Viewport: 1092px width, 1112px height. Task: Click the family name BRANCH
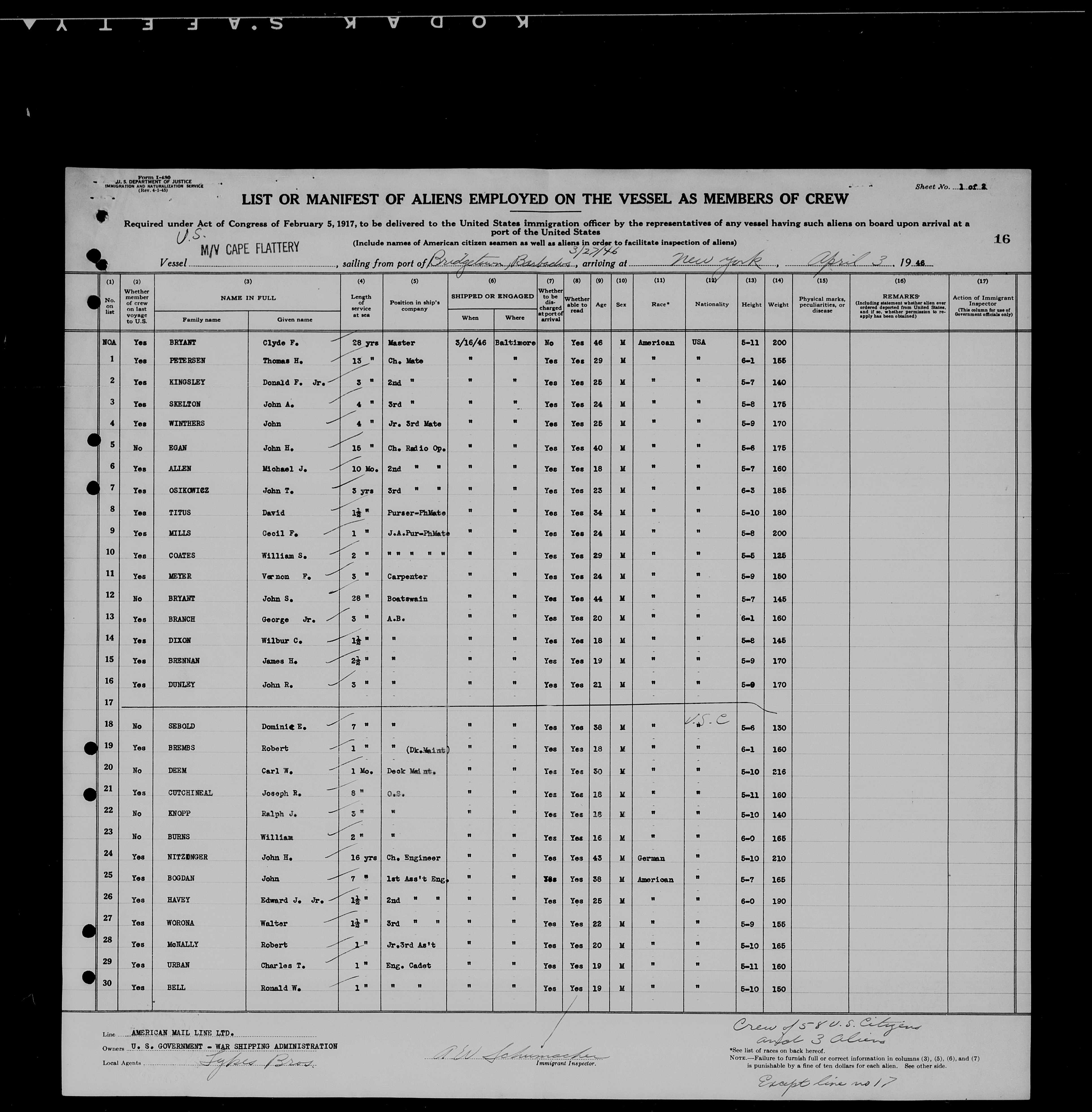(x=182, y=619)
